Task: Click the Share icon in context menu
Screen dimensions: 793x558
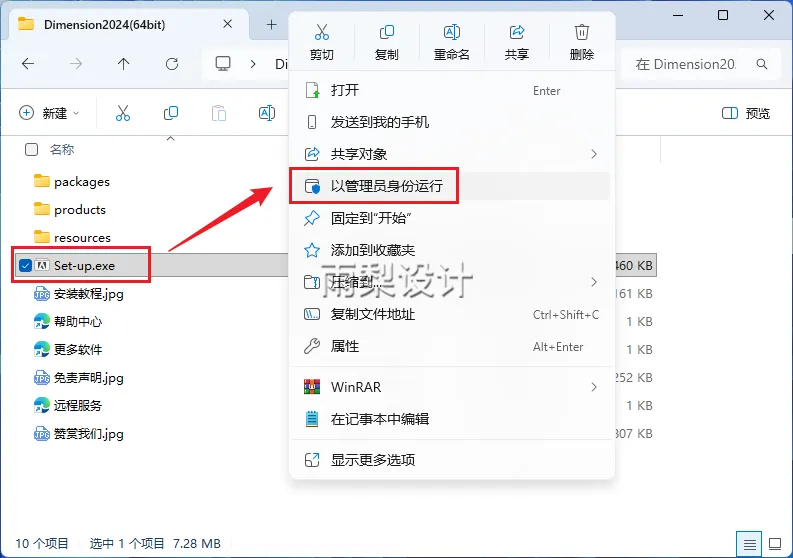Action: [517, 33]
